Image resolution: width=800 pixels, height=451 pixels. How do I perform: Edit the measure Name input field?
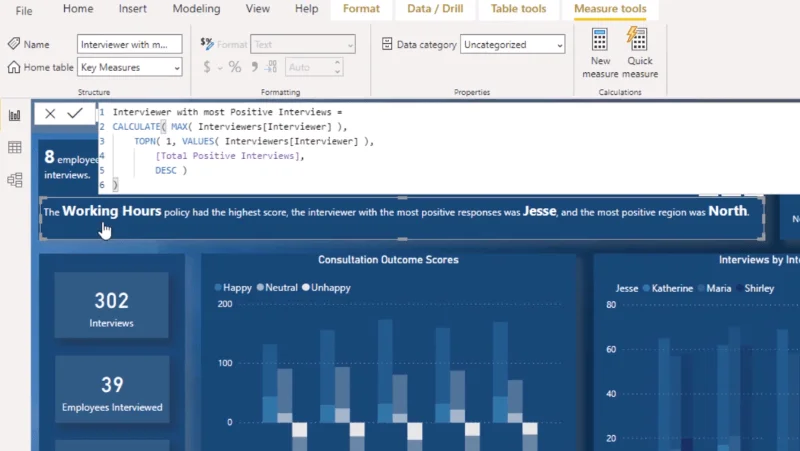(x=130, y=44)
